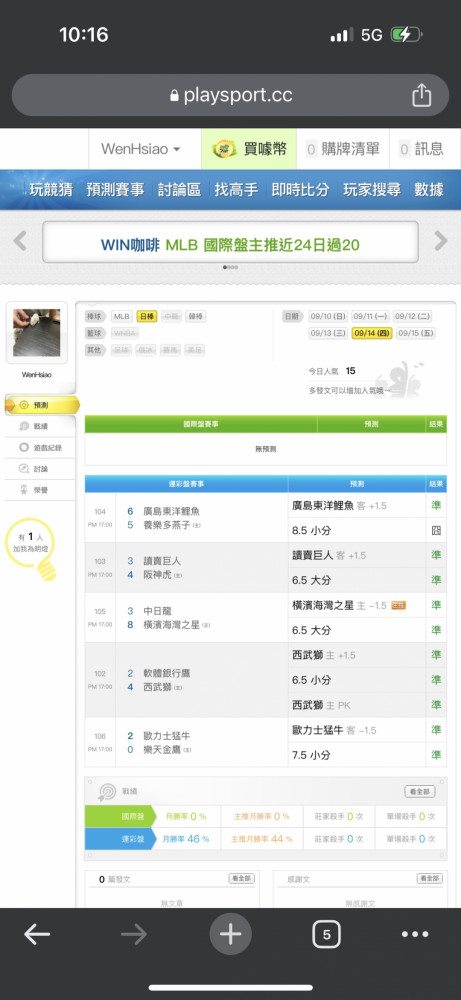Choose date 09/10 (日)
The height and width of the screenshot is (1000, 461).
(x=328, y=316)
